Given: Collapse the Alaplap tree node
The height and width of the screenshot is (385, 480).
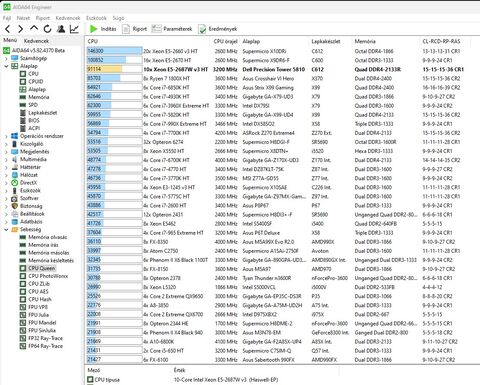Looking at the screenshot, I should coord(6,66).
